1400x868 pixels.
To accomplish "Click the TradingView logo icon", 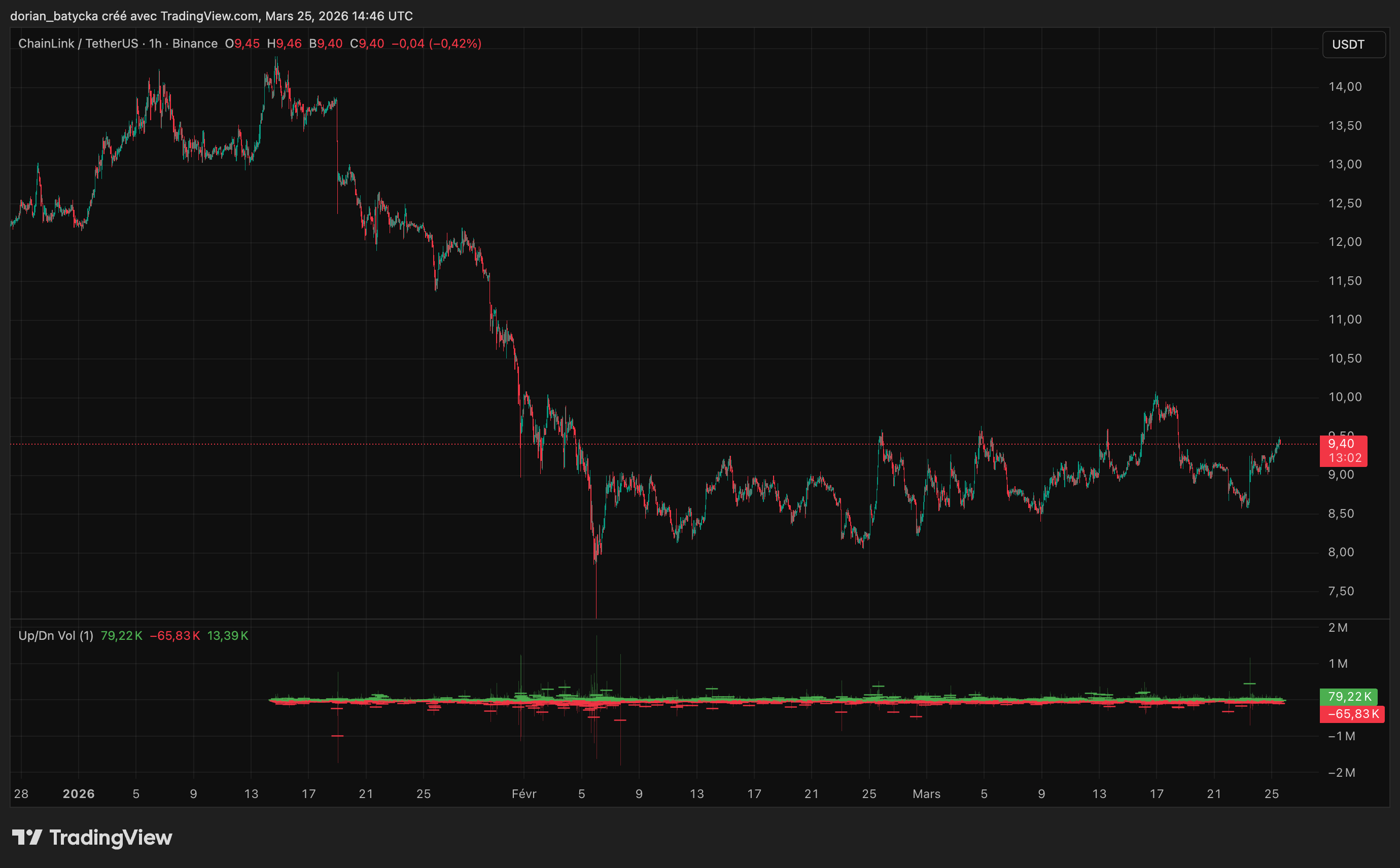I will point(27,838).
